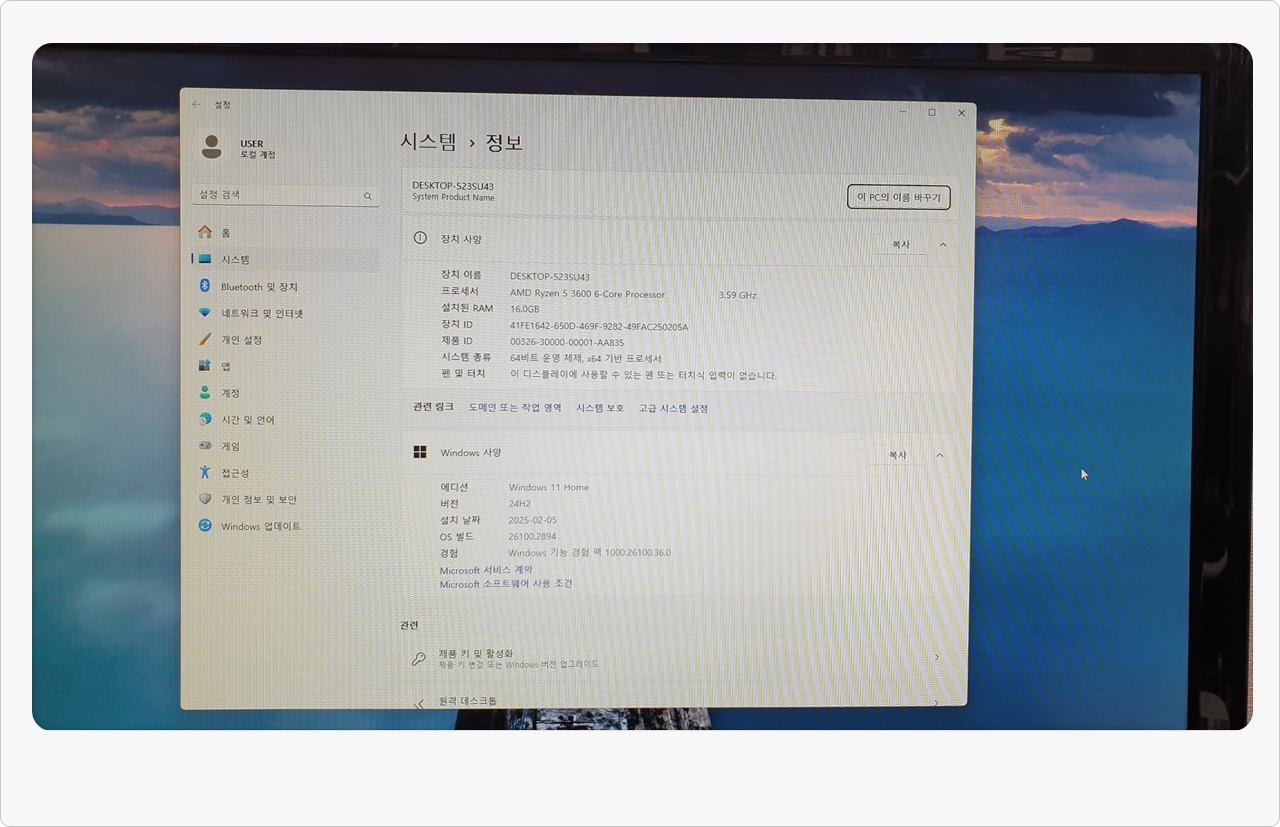Copy Windows specs with 복사 button
The image size is (1280, 827).
coord(897,455)
